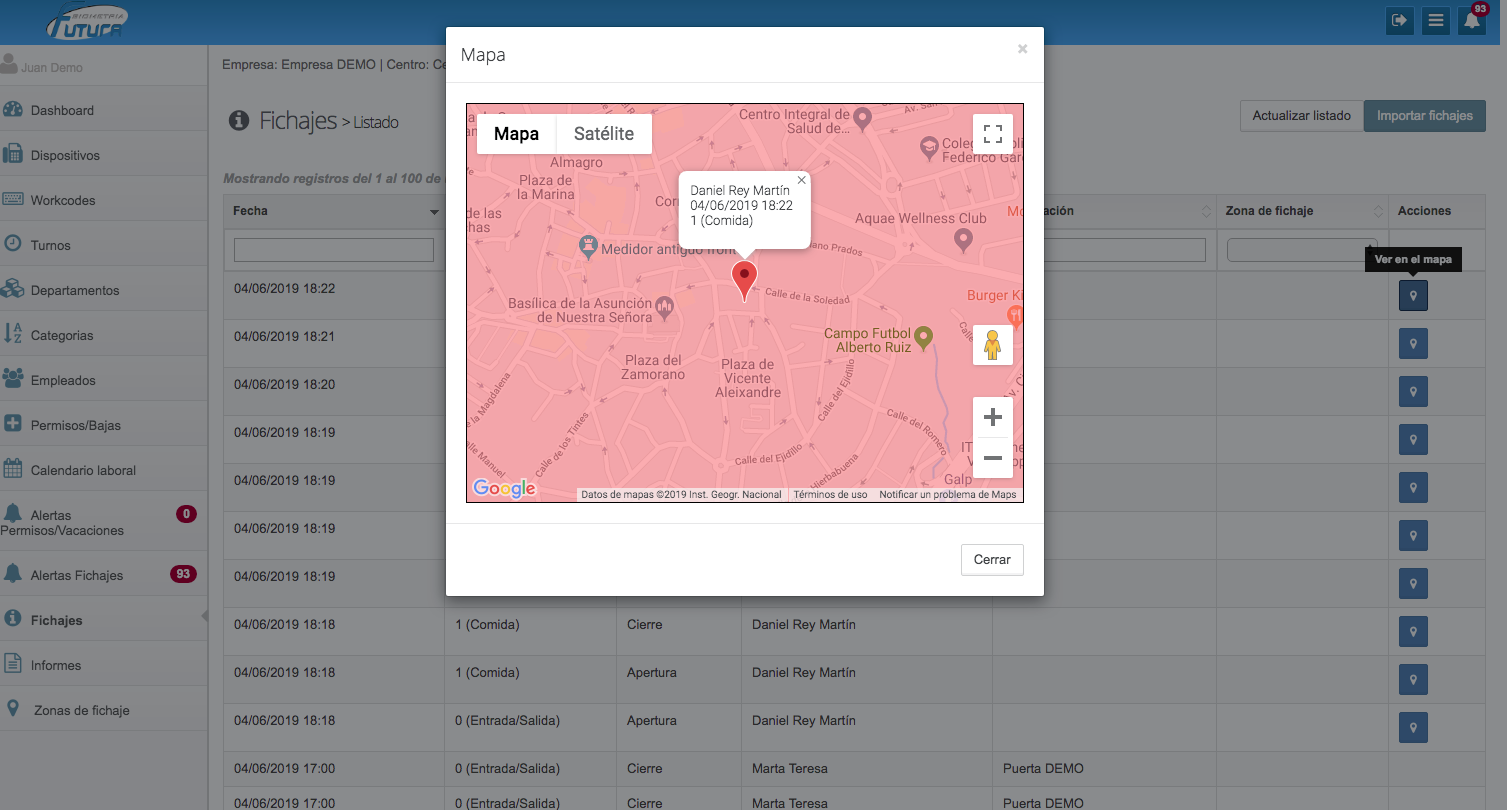Screen dimensions: 1507x810
Task: Open Alertas Fichajes in the sidebar
Action: [104, 575]
